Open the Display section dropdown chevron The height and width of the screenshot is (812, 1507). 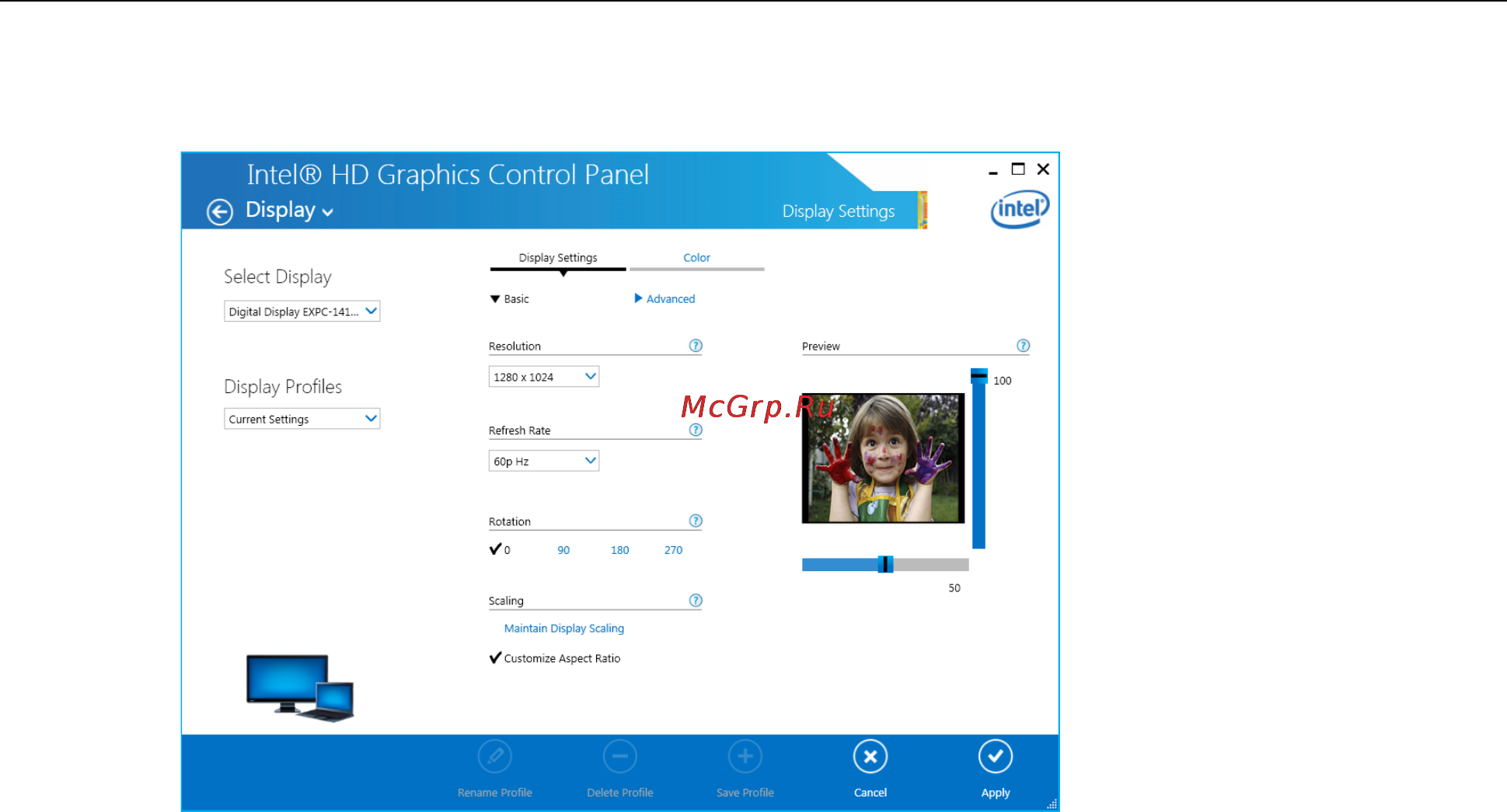point(328,213)
